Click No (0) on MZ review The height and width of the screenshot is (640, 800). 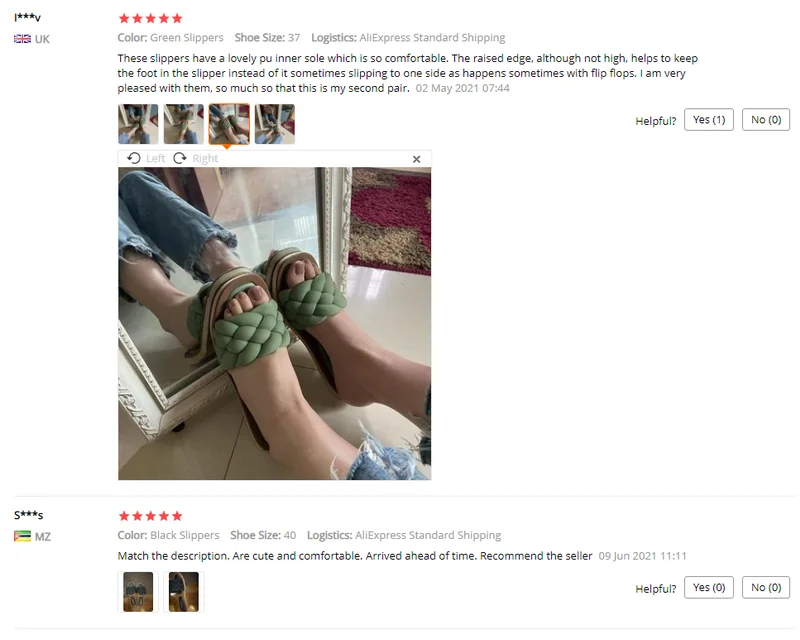766,587
